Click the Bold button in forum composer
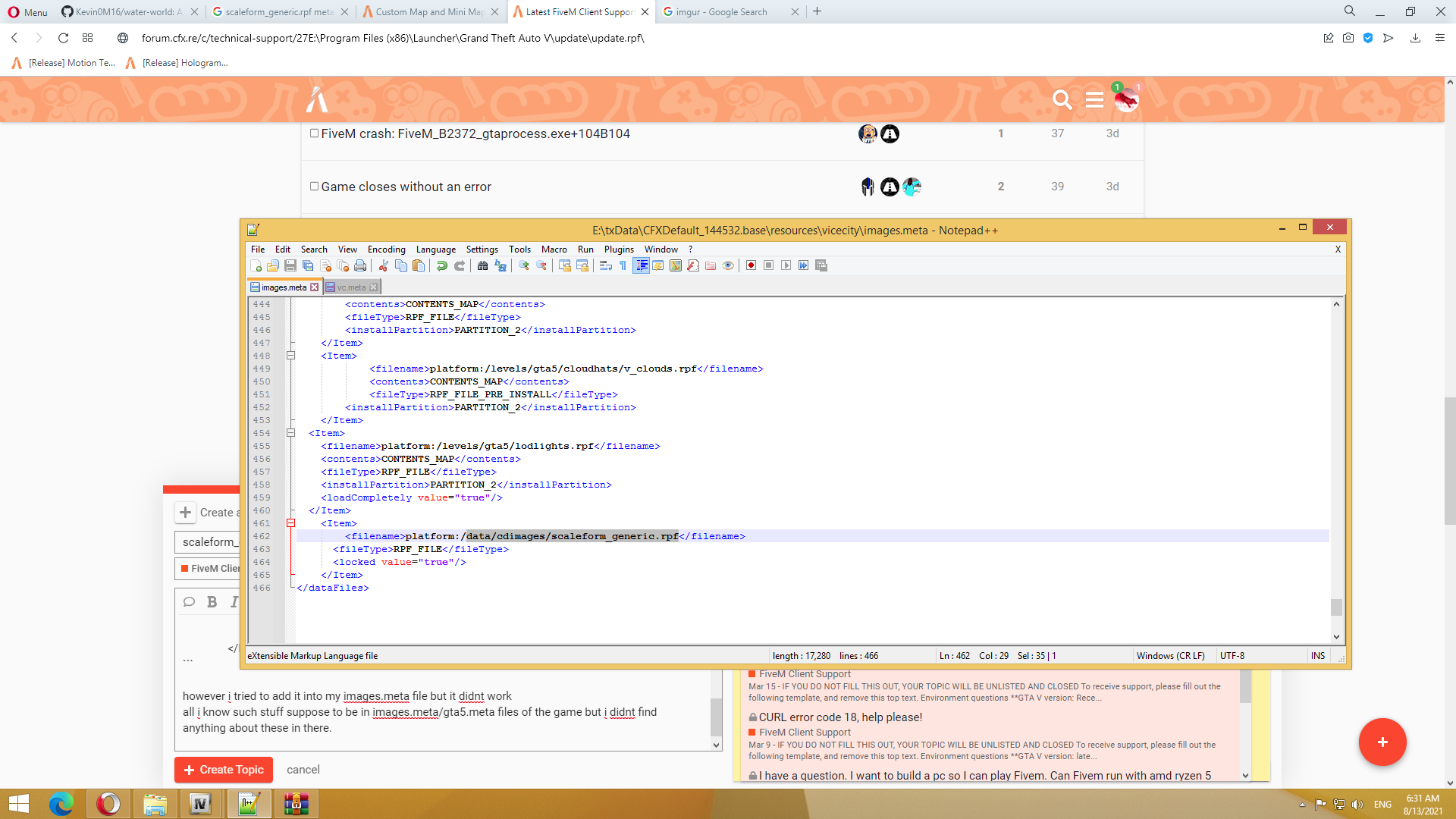1456x819 pixels. pos(212,602)
